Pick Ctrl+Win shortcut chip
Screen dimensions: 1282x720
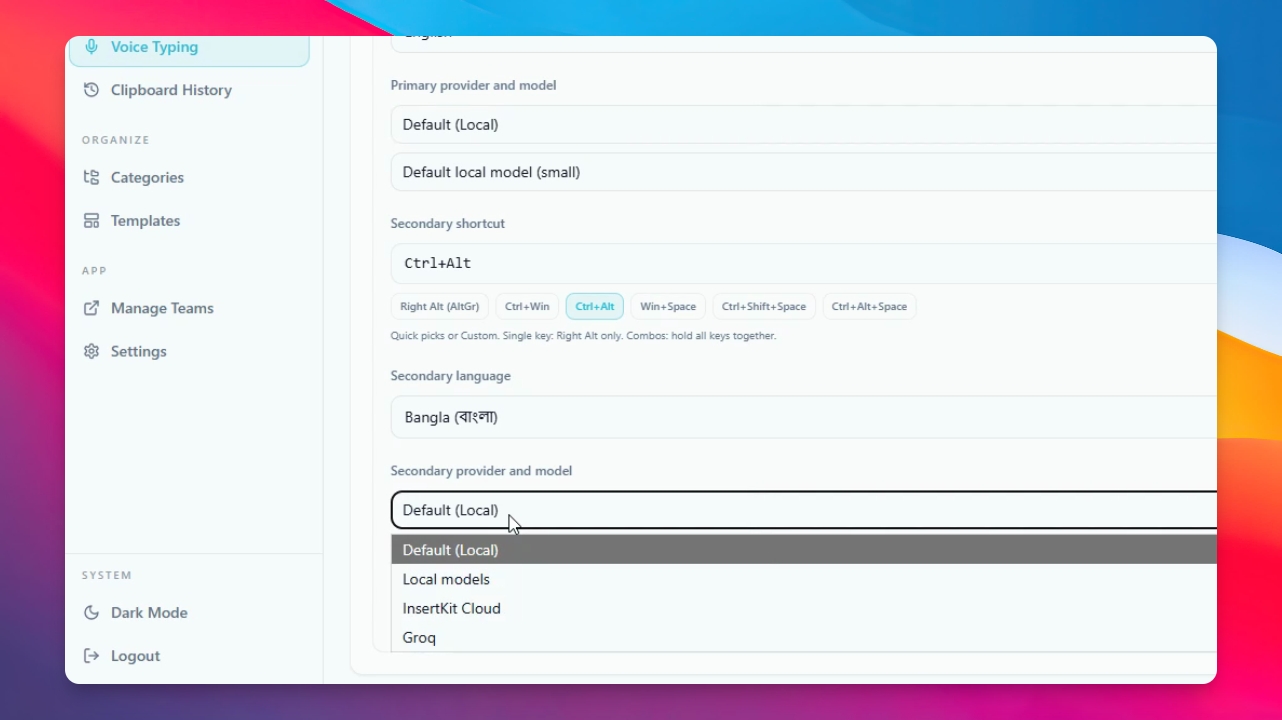click(x=527, y=307)
